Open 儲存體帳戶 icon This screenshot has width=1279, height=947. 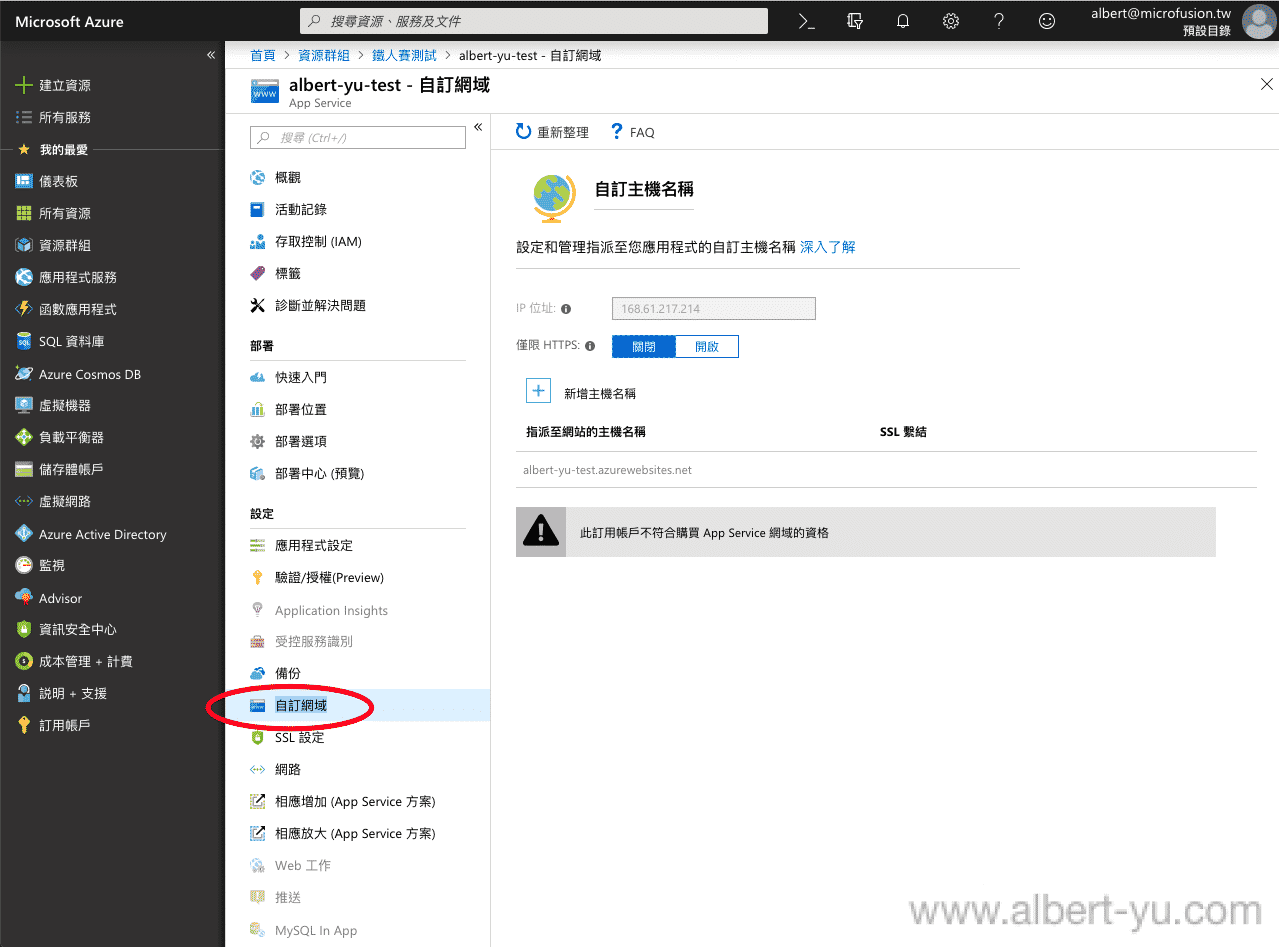(x=24, y=469)
